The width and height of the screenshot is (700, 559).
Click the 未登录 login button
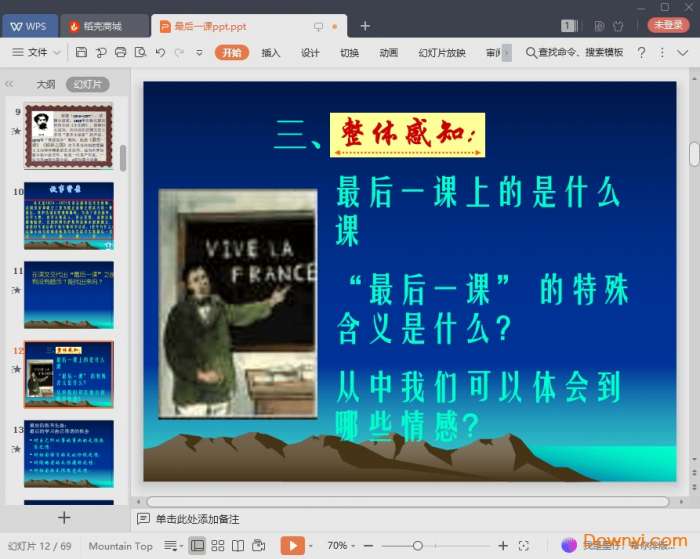[x=668, y=25]
